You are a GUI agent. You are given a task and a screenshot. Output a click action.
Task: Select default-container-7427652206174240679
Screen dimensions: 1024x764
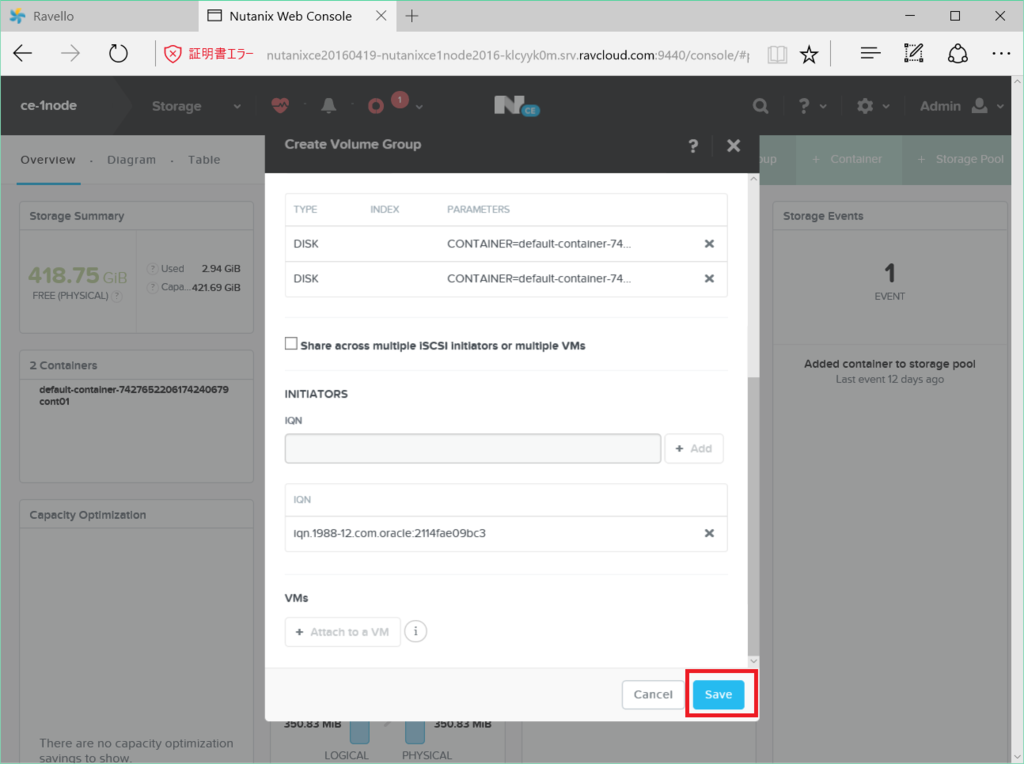coord(134,389)
